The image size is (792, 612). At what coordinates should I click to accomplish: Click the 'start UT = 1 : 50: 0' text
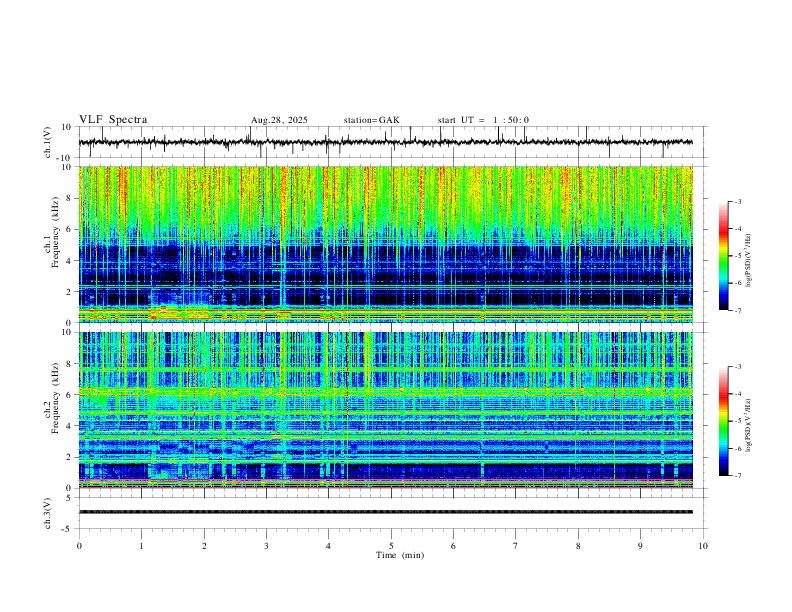click(x=483, y=120)
